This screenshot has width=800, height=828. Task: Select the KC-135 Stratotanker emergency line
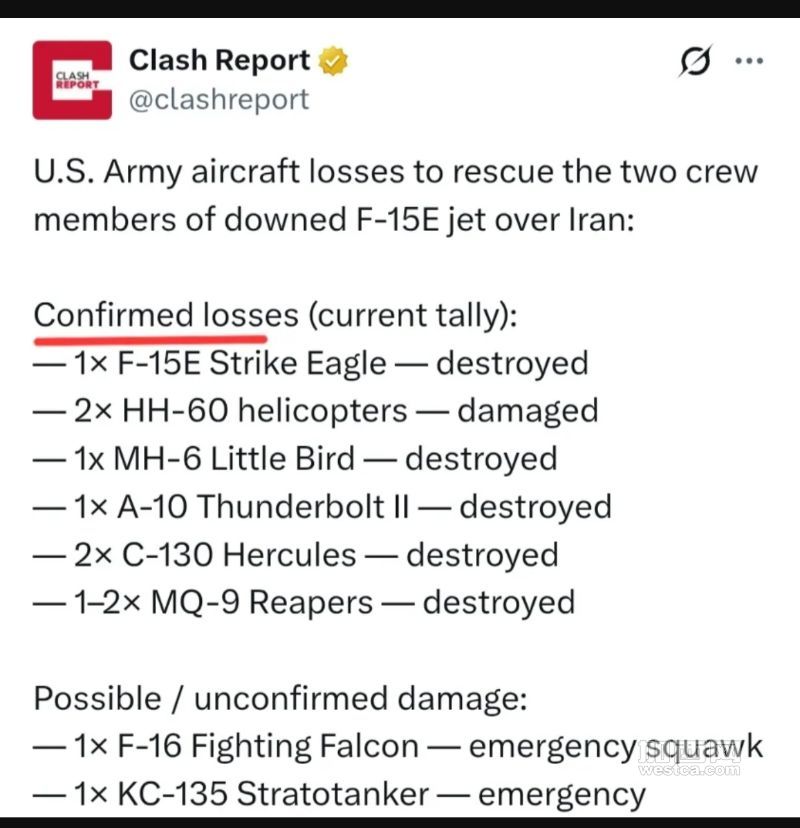click(340, 795)
